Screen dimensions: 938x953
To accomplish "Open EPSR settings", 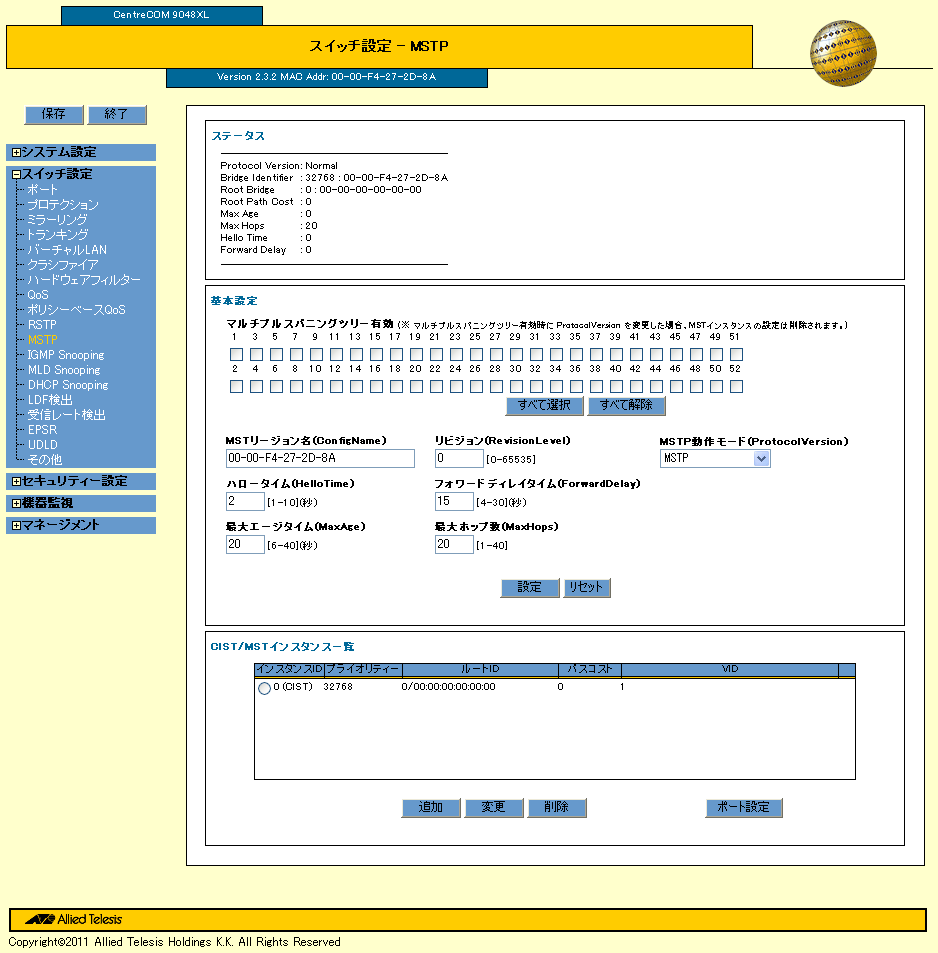I will pos(42,430).
